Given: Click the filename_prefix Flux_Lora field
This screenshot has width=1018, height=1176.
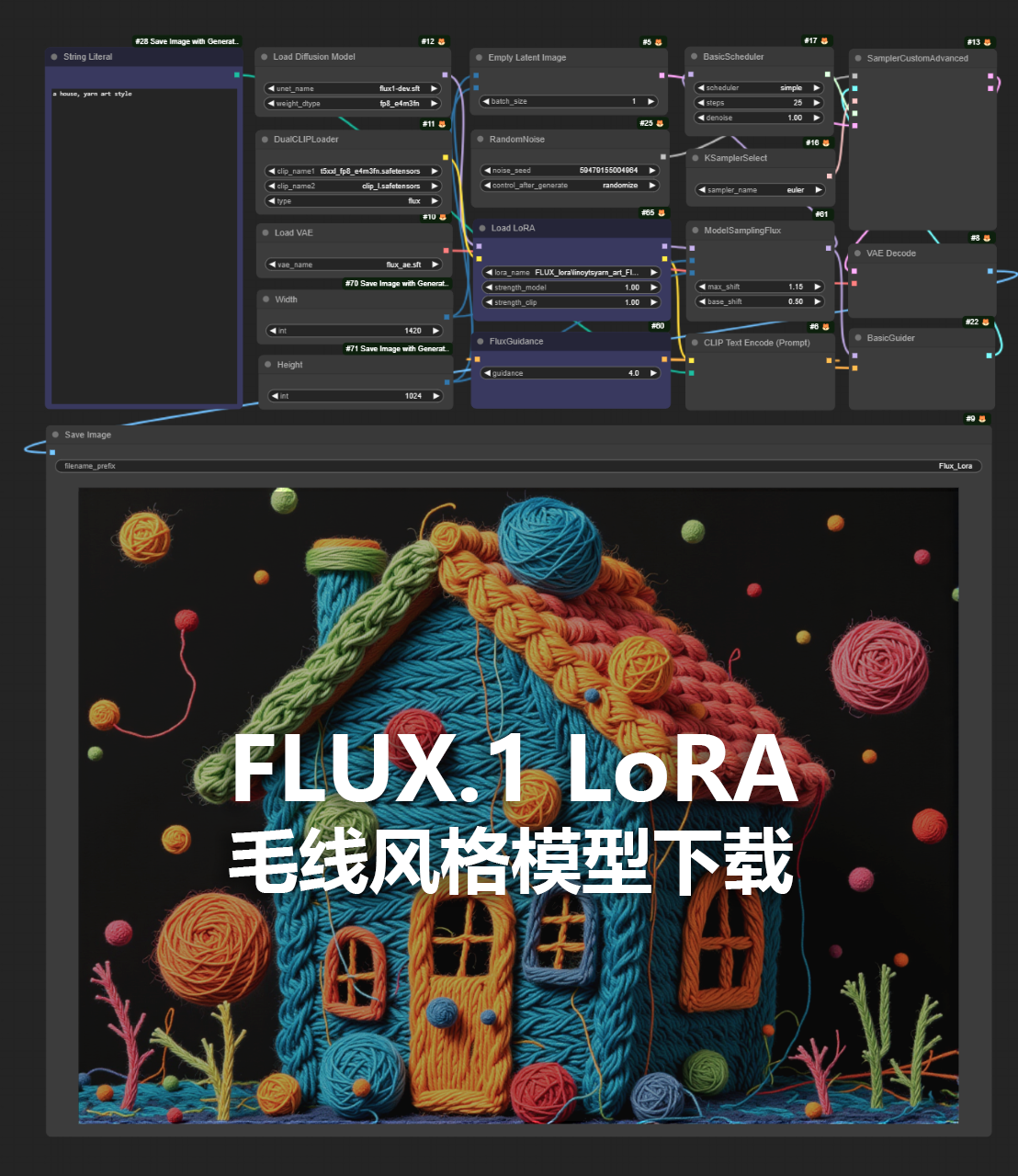Looking at the screenshot, I should [x=519, y=466].
